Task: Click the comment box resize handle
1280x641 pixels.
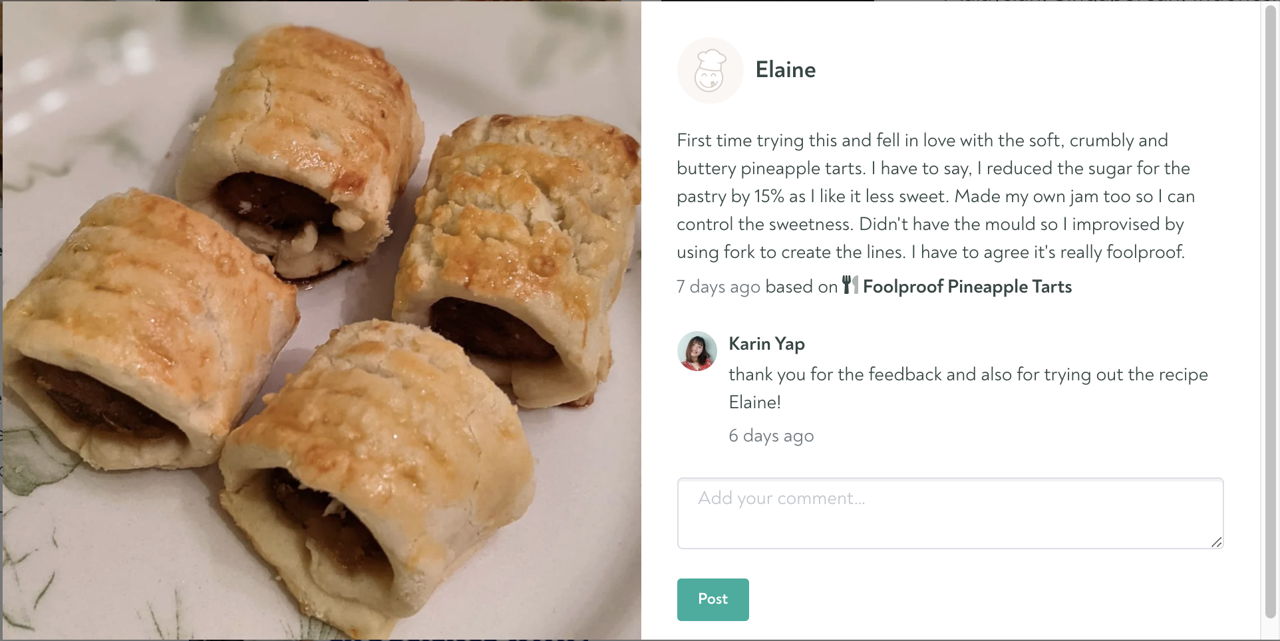Action: coord(1216,541)
